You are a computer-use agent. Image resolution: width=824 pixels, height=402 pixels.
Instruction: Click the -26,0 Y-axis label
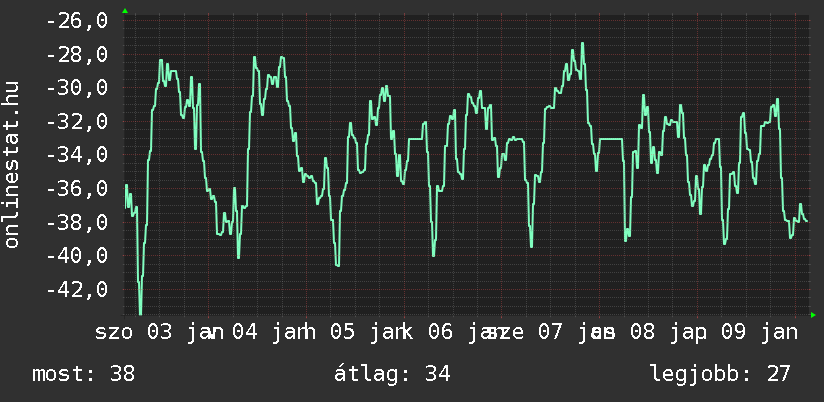click(78, 21)
